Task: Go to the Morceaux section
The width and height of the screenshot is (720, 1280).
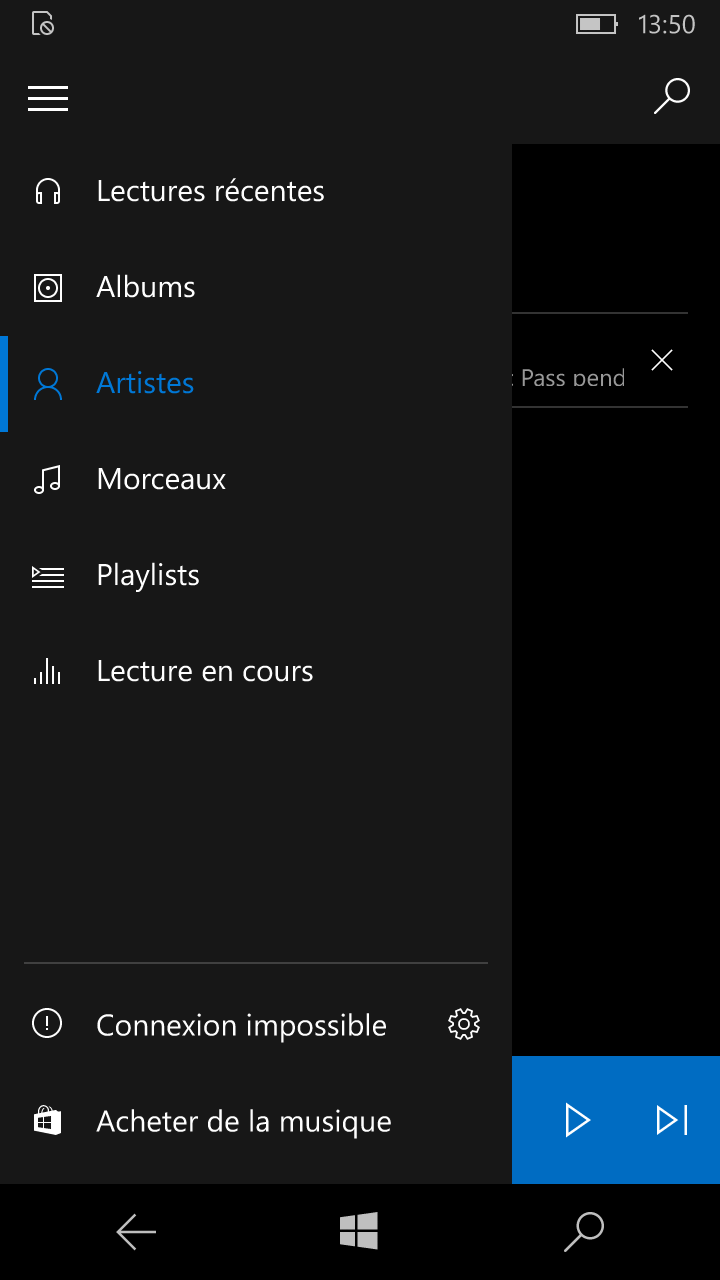Action: [161, 480]
